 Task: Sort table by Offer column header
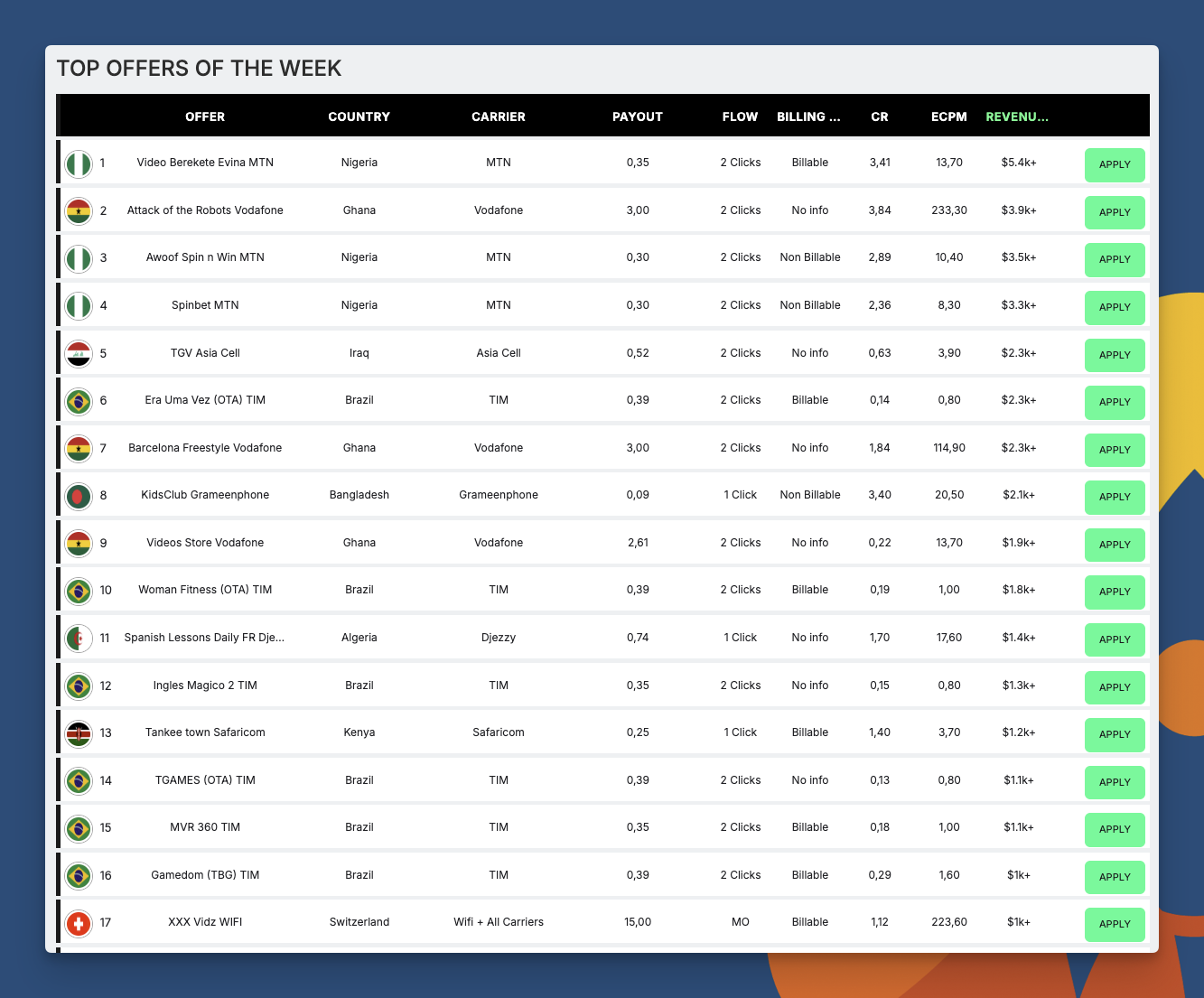[205, 117]
